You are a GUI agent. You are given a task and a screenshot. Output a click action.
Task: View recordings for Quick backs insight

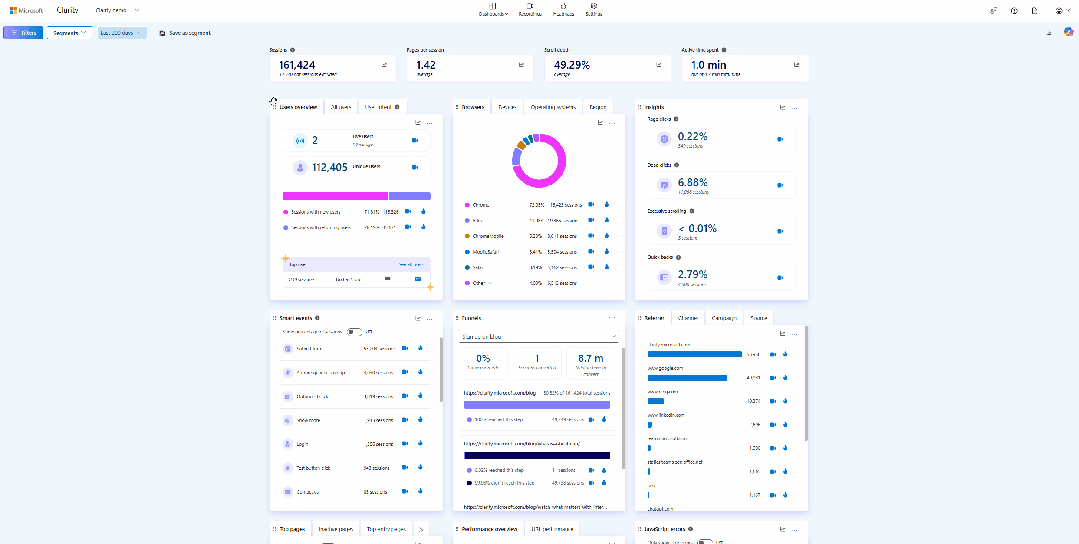(780, 276)
